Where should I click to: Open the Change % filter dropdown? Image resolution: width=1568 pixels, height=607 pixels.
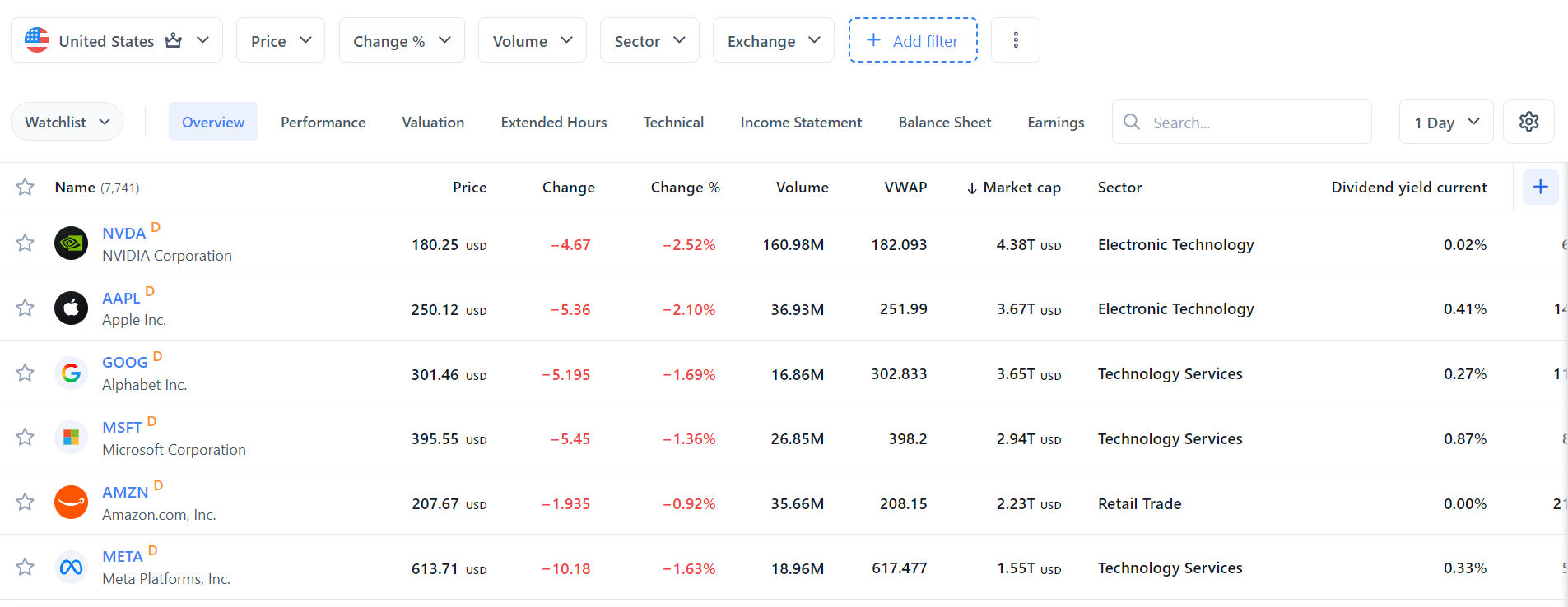(402, 40)
